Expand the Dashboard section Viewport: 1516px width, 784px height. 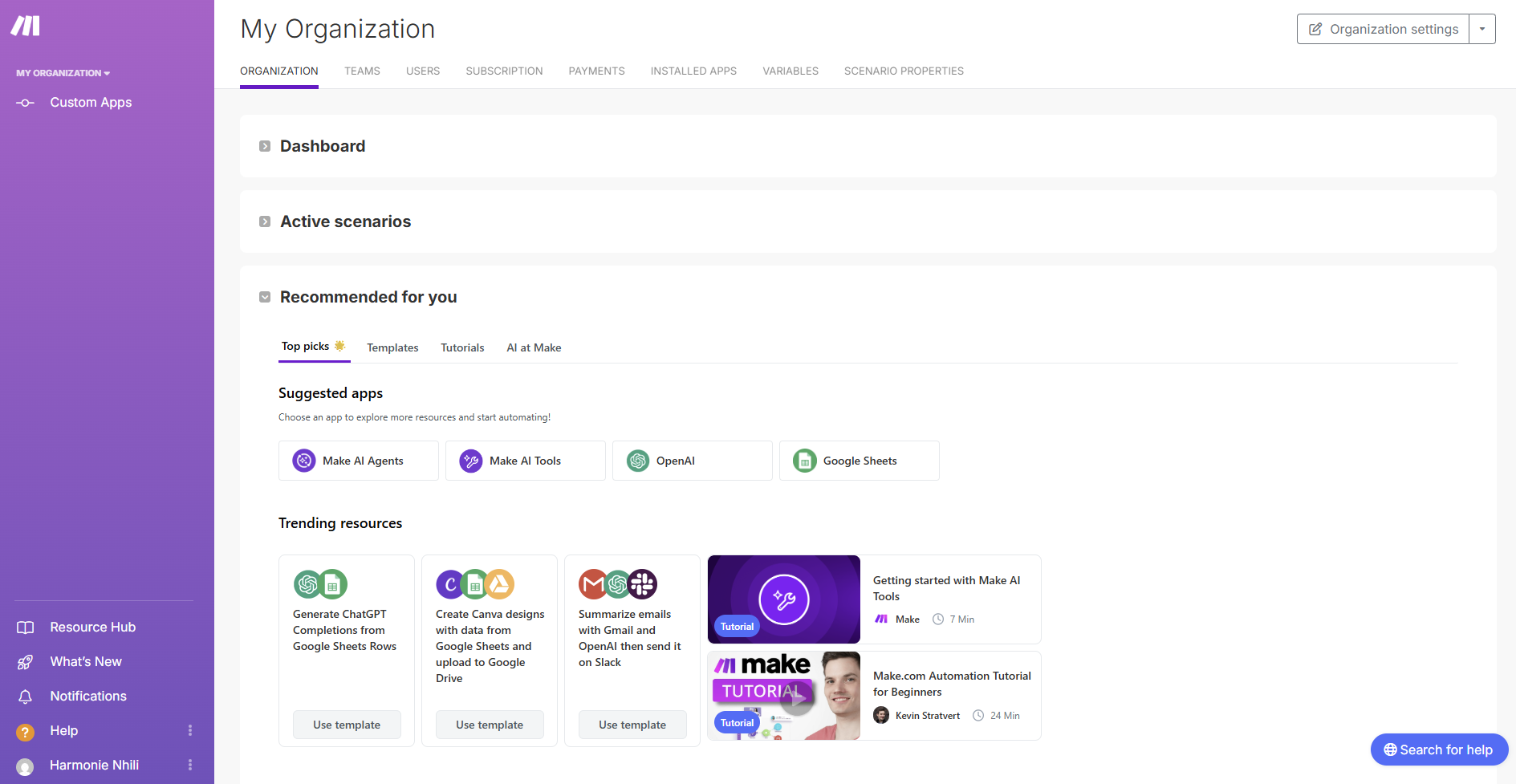coord(265,146)
